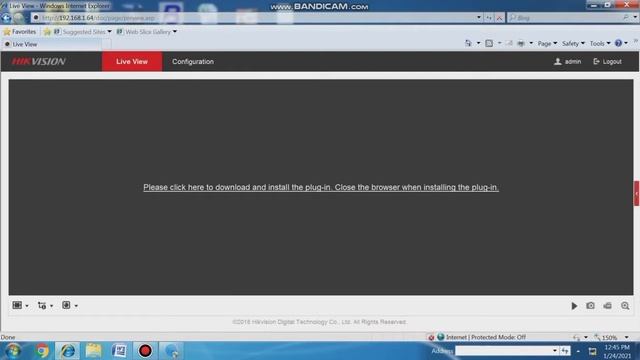Click Internet Explorer taskbar icon
Image resolution: width=640 pixels, height=360 pixels.
click(x=68, y=351)
